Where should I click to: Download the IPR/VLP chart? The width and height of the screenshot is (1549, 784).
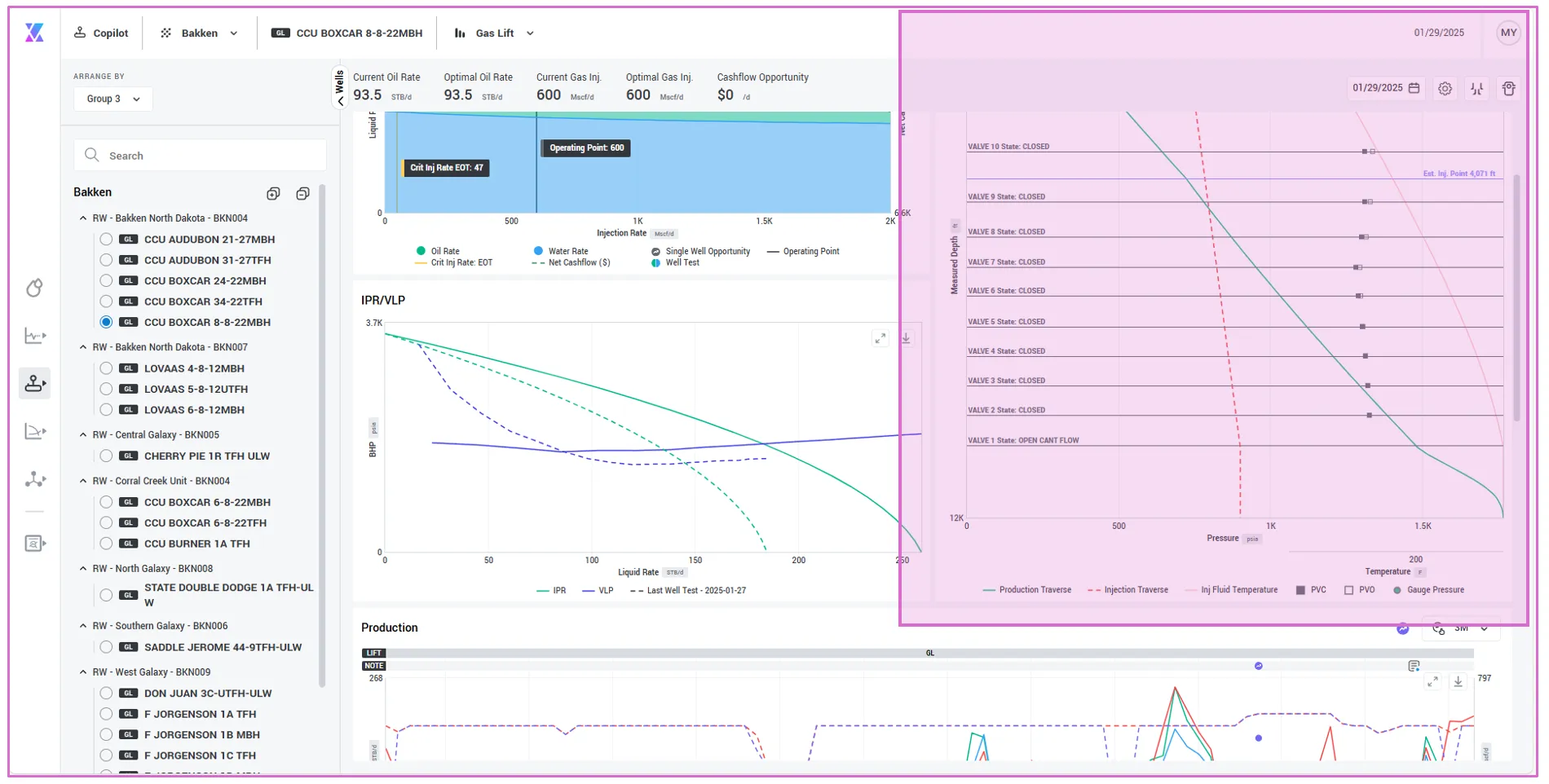pos(906,338)
